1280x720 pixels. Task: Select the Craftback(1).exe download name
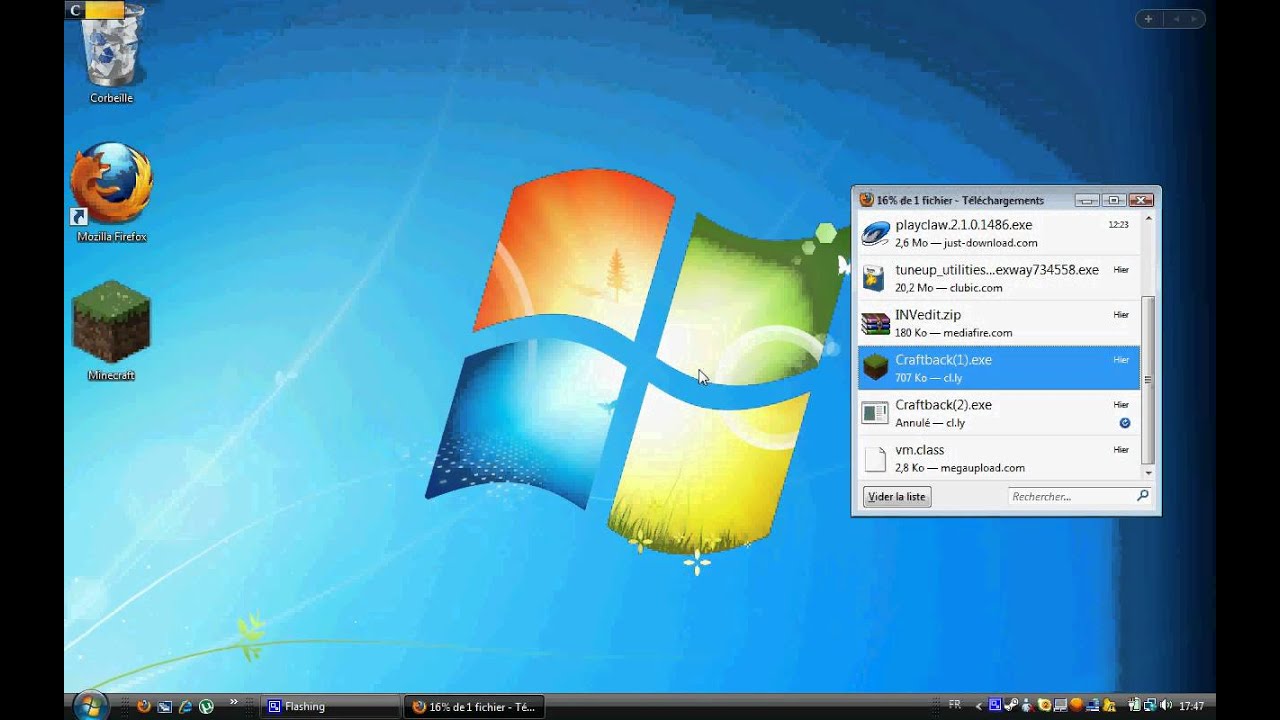pos(944,360)
